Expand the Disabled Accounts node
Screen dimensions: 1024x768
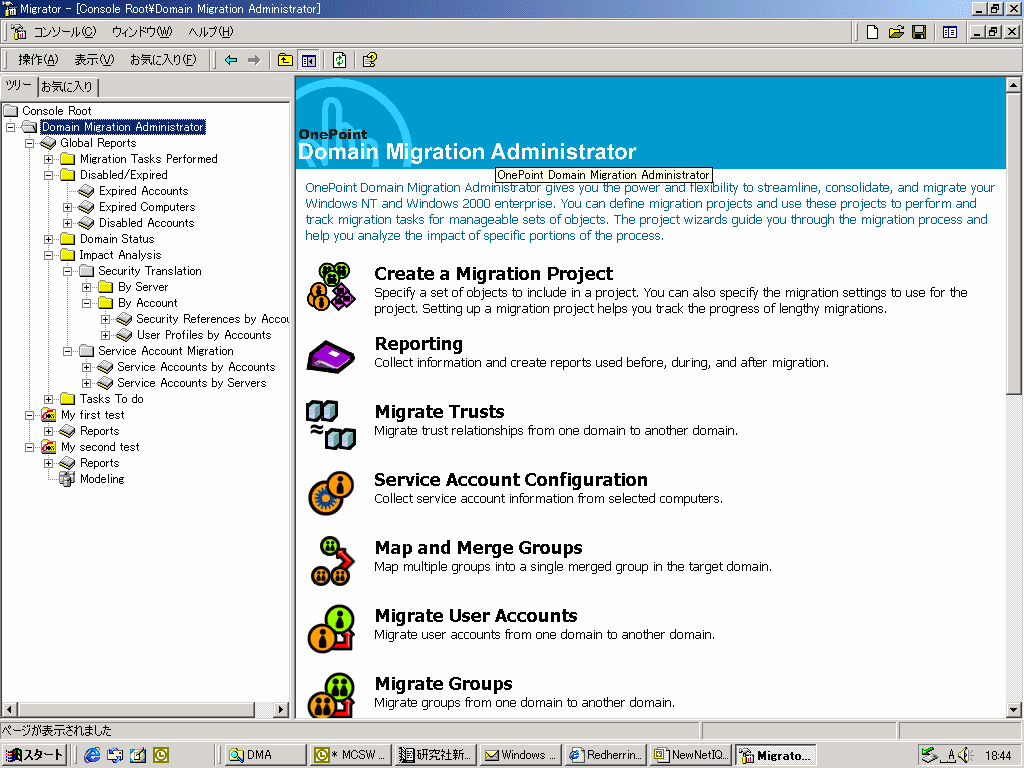[x=67, y=223]
